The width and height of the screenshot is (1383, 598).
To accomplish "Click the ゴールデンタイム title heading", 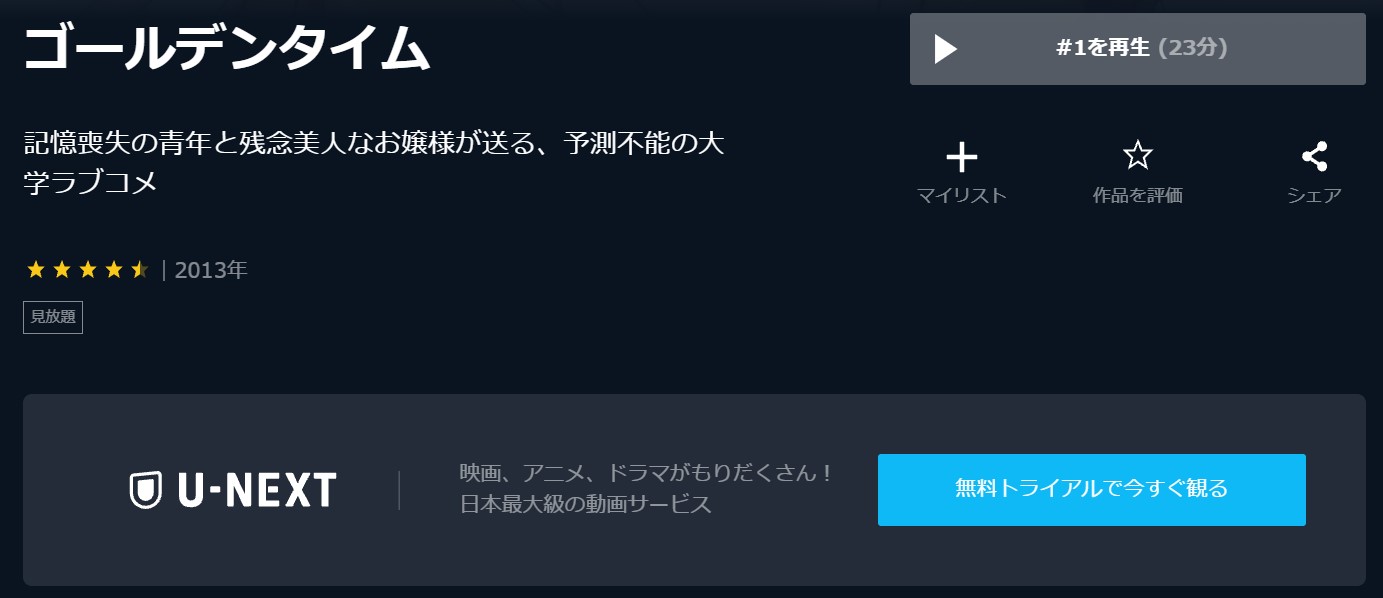I will coord(227,48).
